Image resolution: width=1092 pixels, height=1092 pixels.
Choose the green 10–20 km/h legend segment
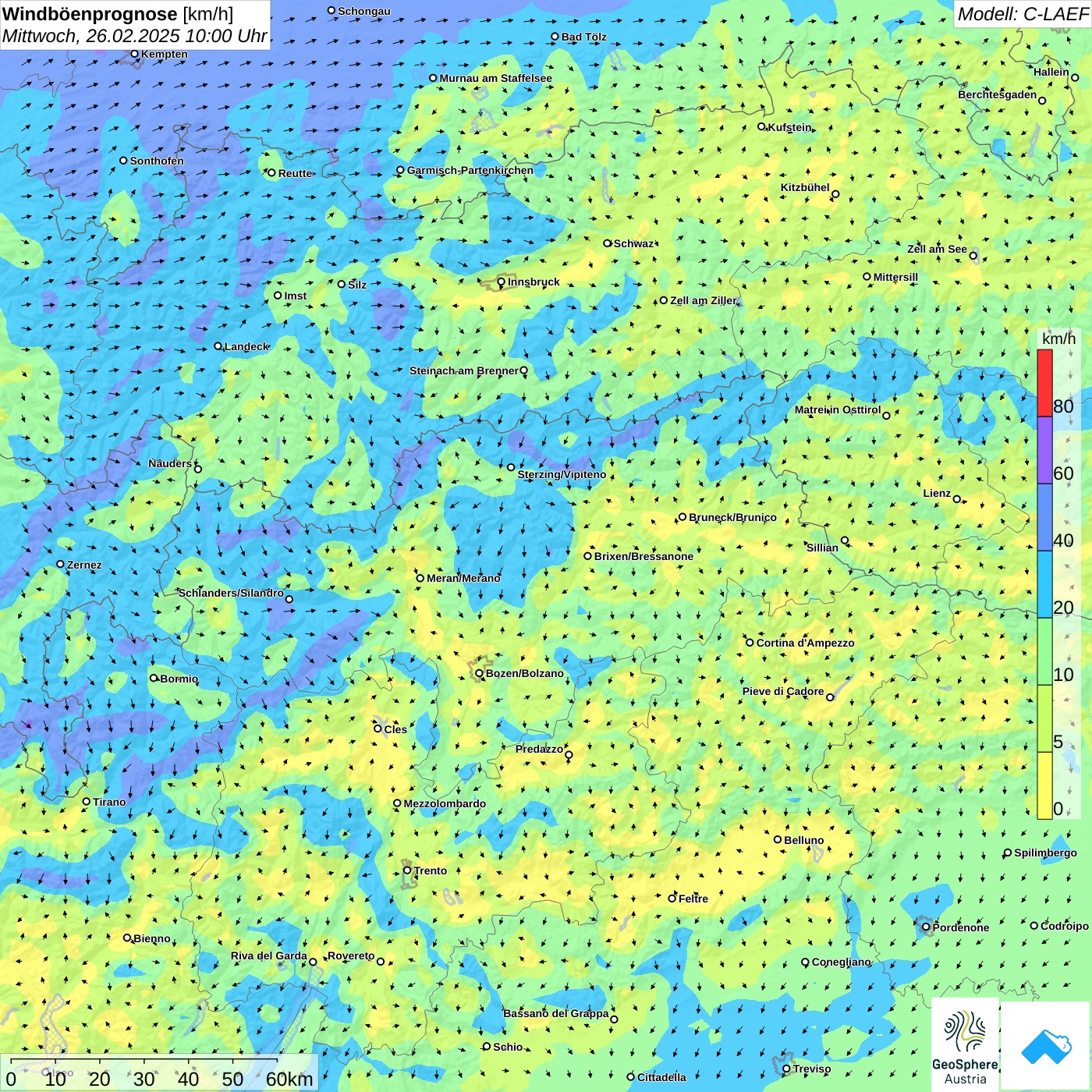[1044, 652]
